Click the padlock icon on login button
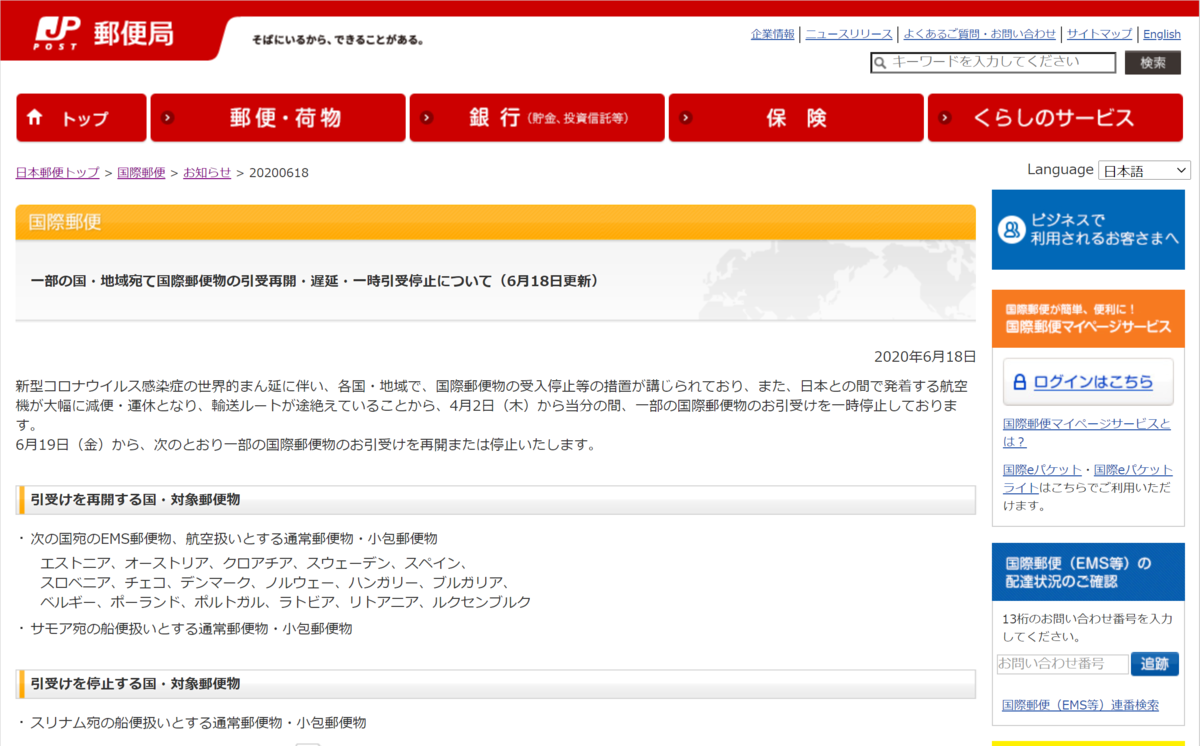Image resolution: width=1200 pixels, height=746 pixels. [1020, 382]
